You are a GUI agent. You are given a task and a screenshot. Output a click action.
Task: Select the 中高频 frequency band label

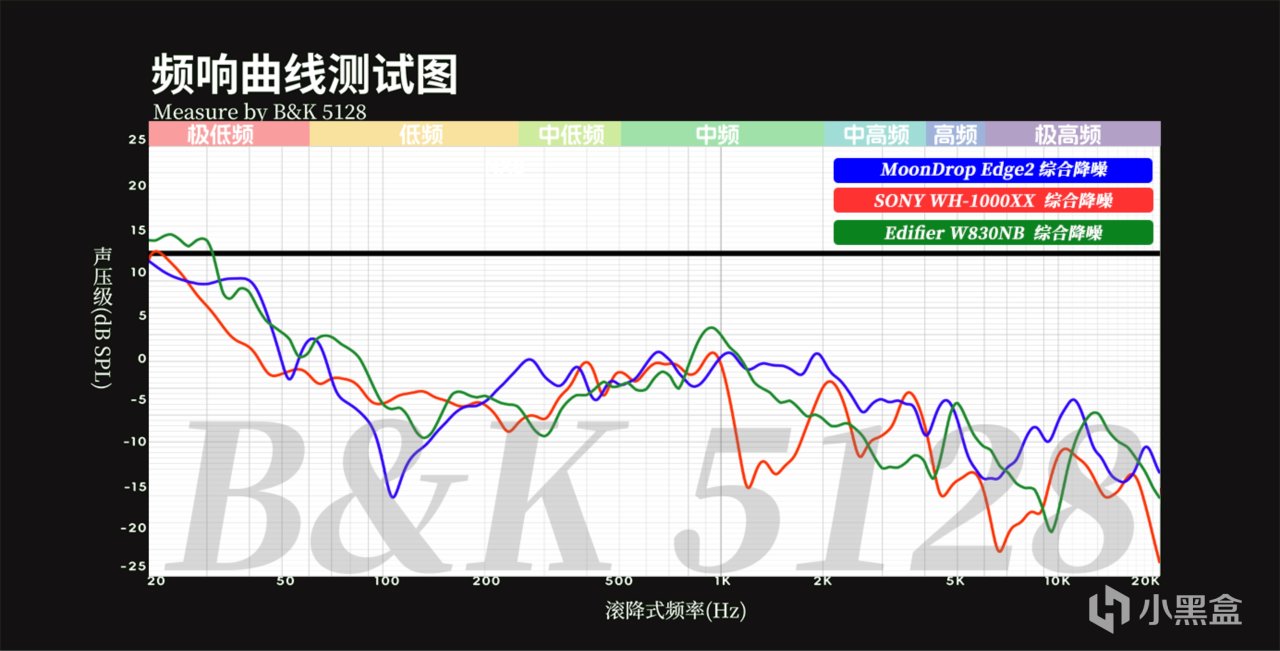876,134
